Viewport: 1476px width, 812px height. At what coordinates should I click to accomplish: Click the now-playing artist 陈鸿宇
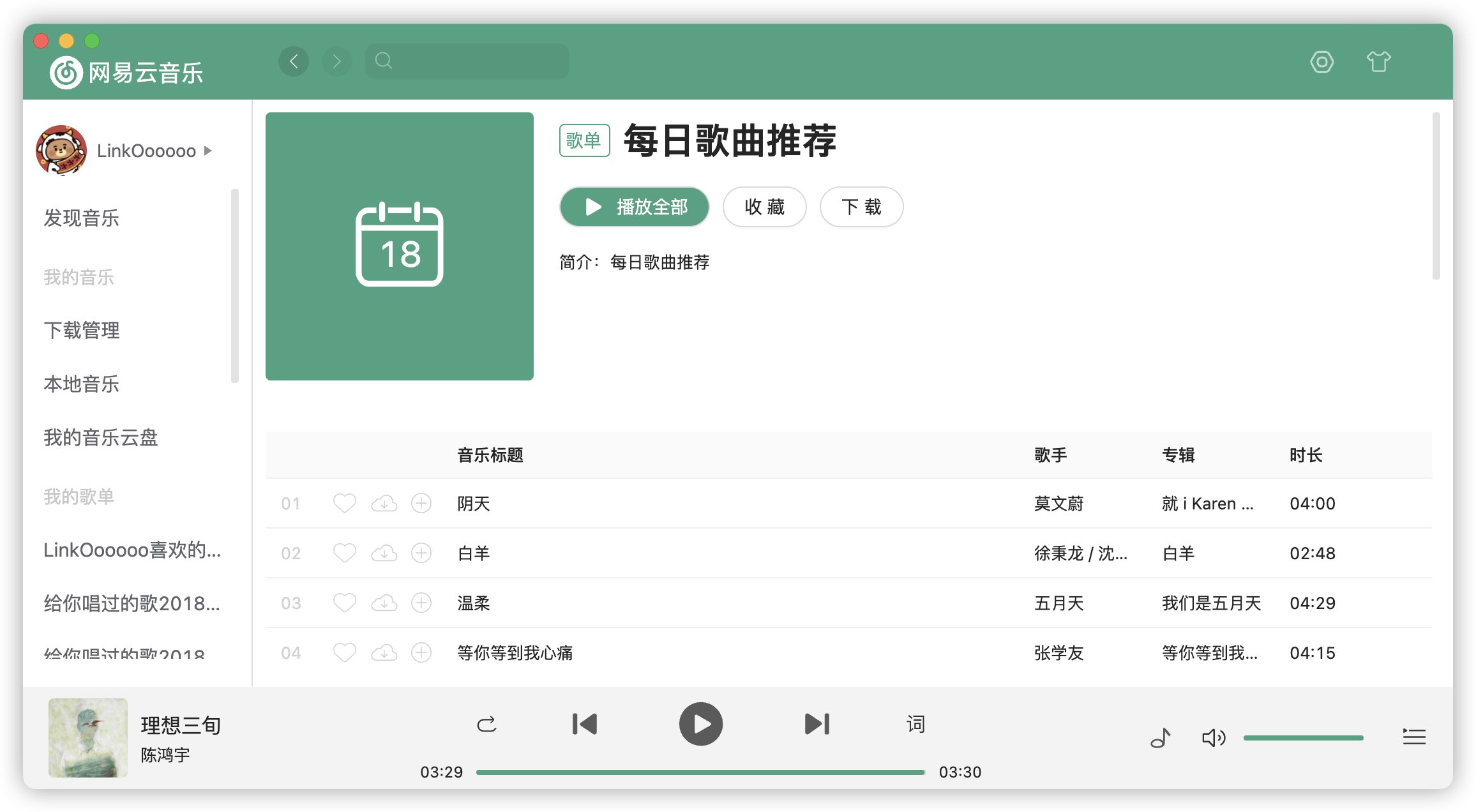pyautogui.click(x=165, y=755)
